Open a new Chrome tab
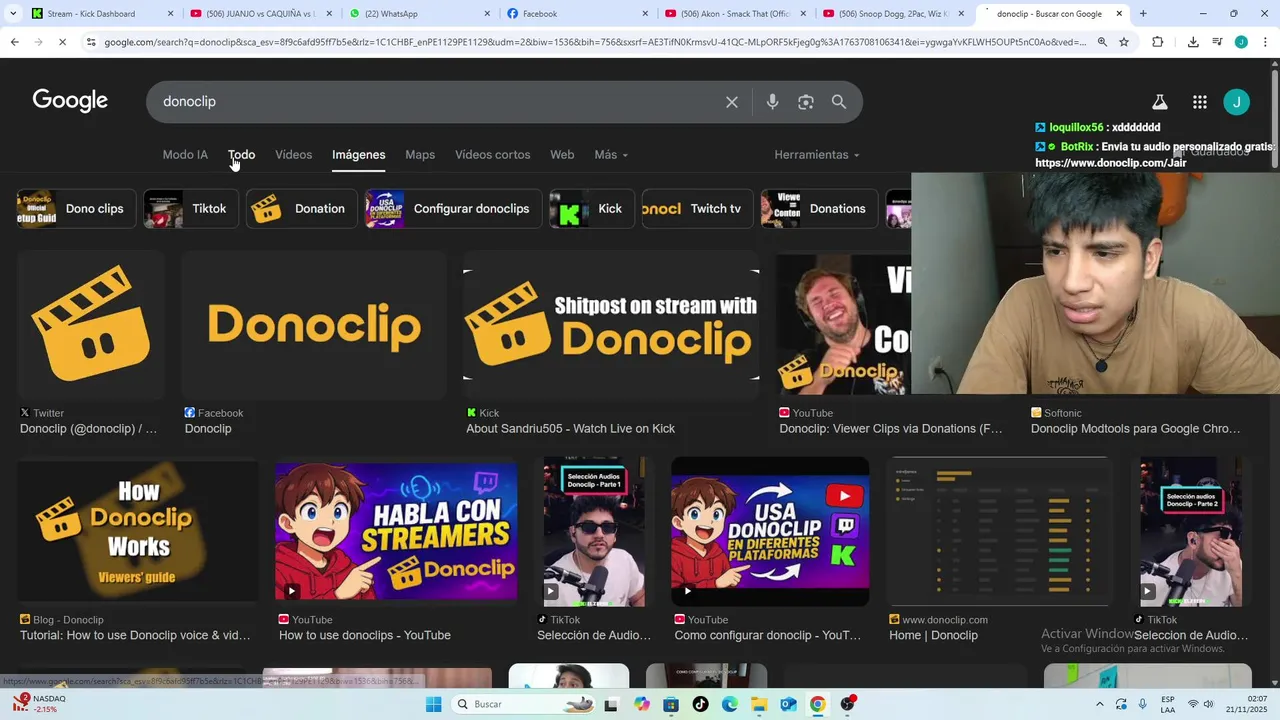Viewport: 1280px width, 720px height. tap(1143, 14)
